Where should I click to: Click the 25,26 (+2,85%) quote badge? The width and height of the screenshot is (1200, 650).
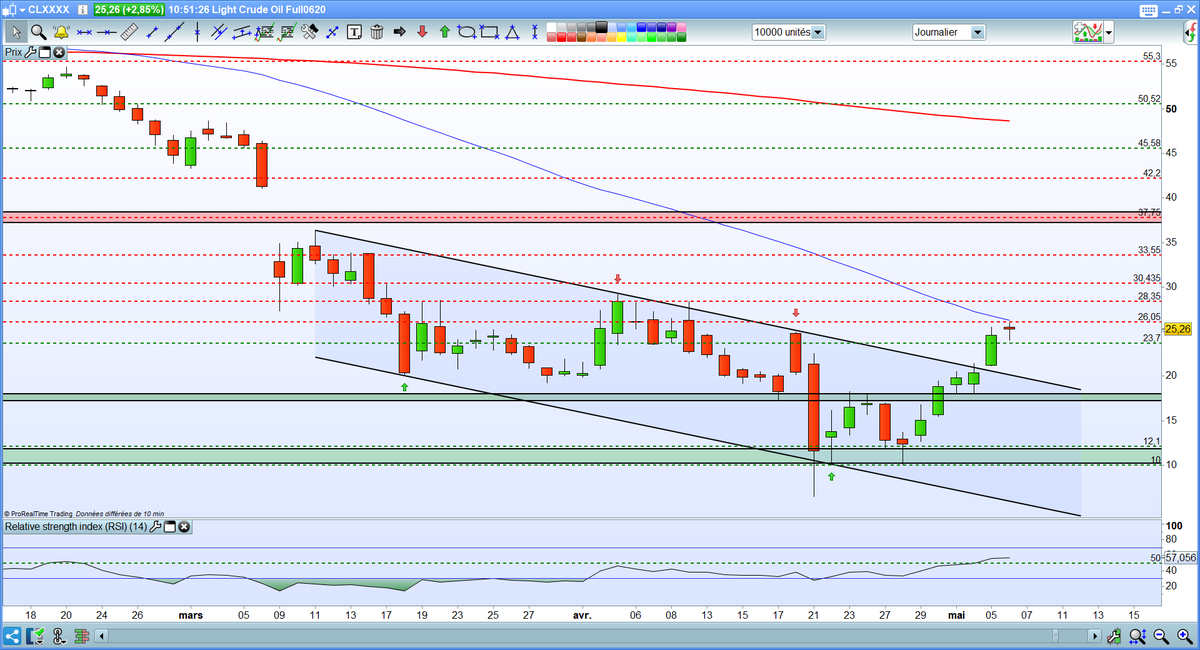tap(129, 10)
